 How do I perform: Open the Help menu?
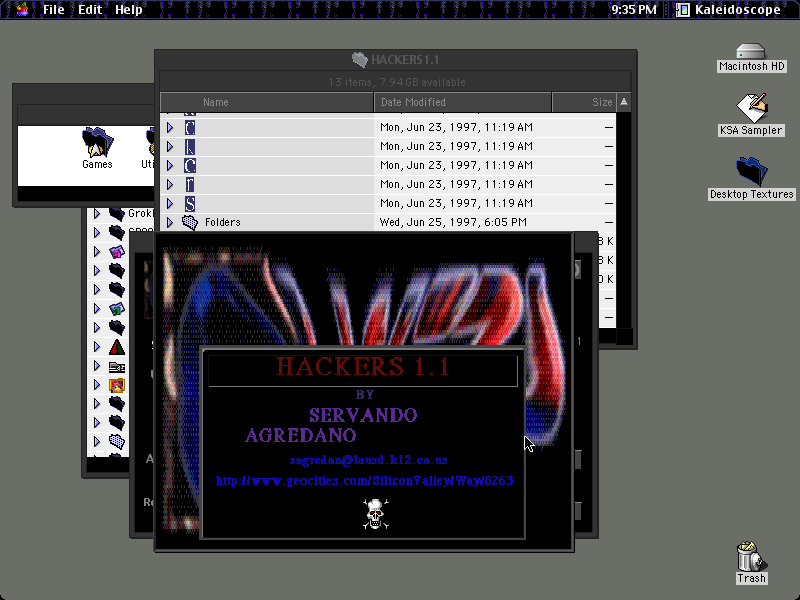click(x=129, y=10)
